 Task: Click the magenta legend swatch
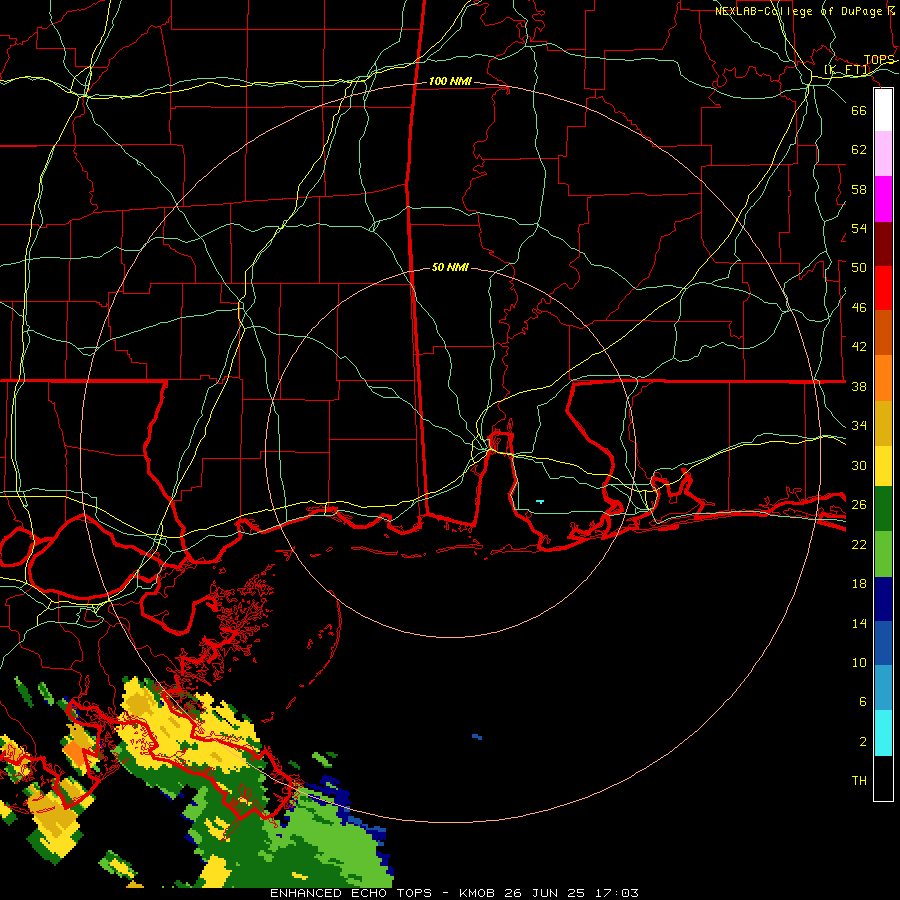(883, 199)
